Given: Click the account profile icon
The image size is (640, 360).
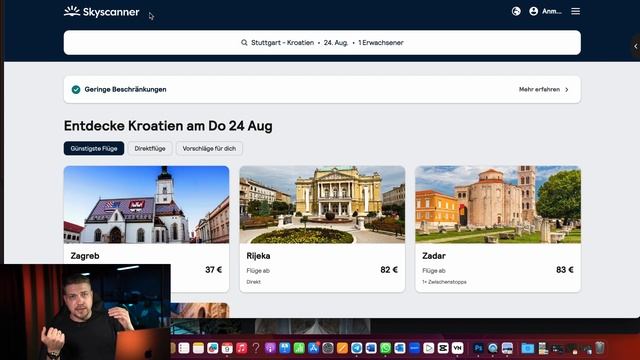Looking at the screenshot, I should click(x=533, y=11).
